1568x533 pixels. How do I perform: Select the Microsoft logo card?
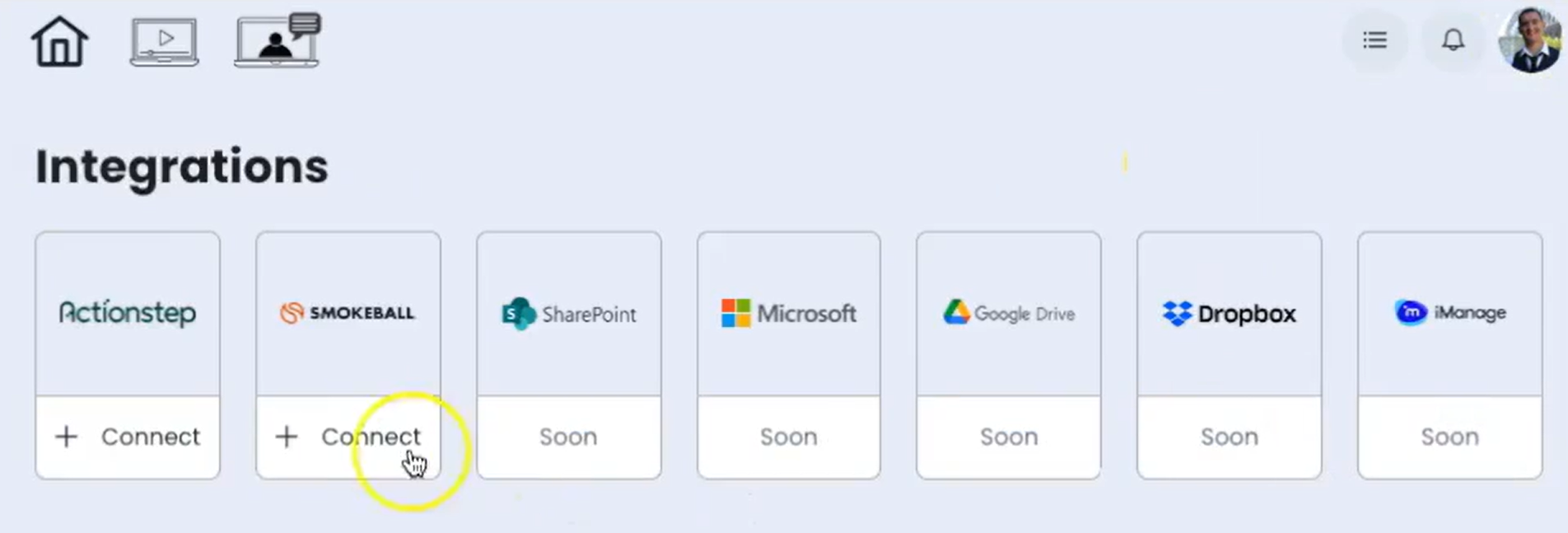click(x=788, y=313)
